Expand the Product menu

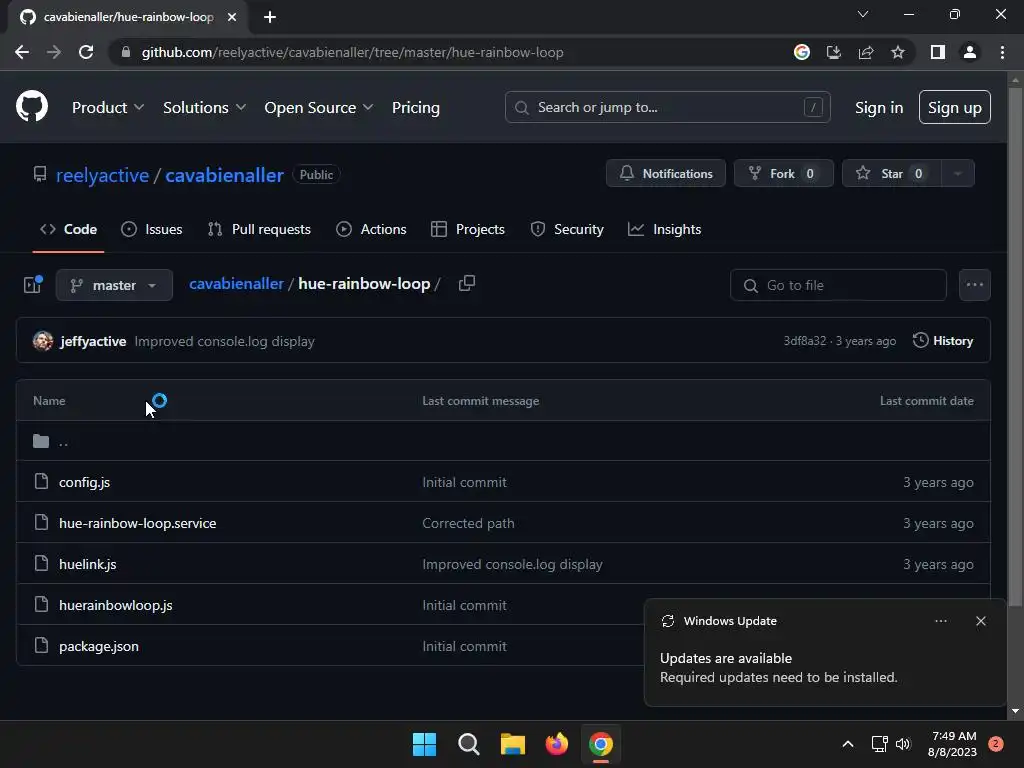coord(108,107)
